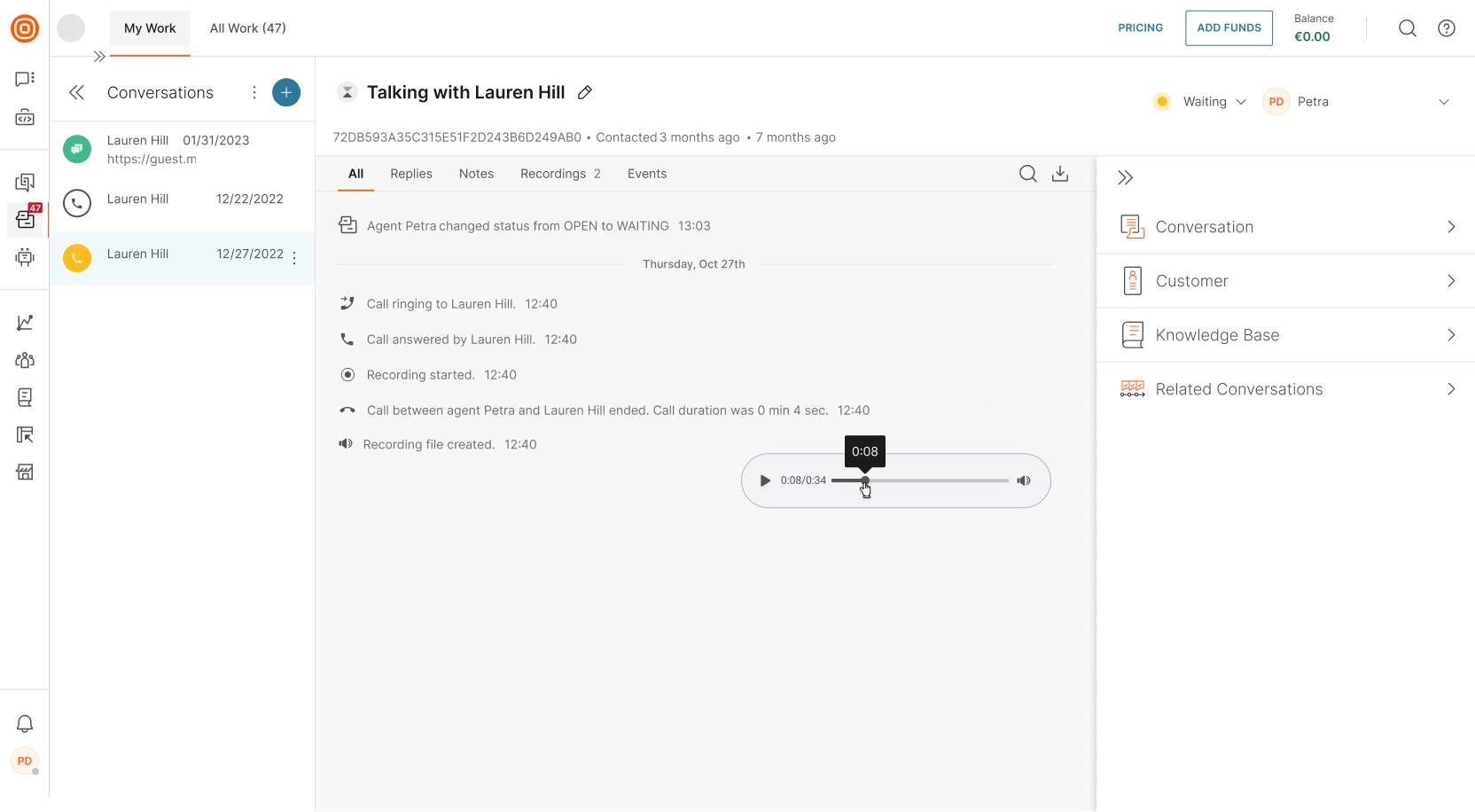This screenshot has width=1475, height=812.
Task: Open the global search icon in header
Action: pos(1407,28)
